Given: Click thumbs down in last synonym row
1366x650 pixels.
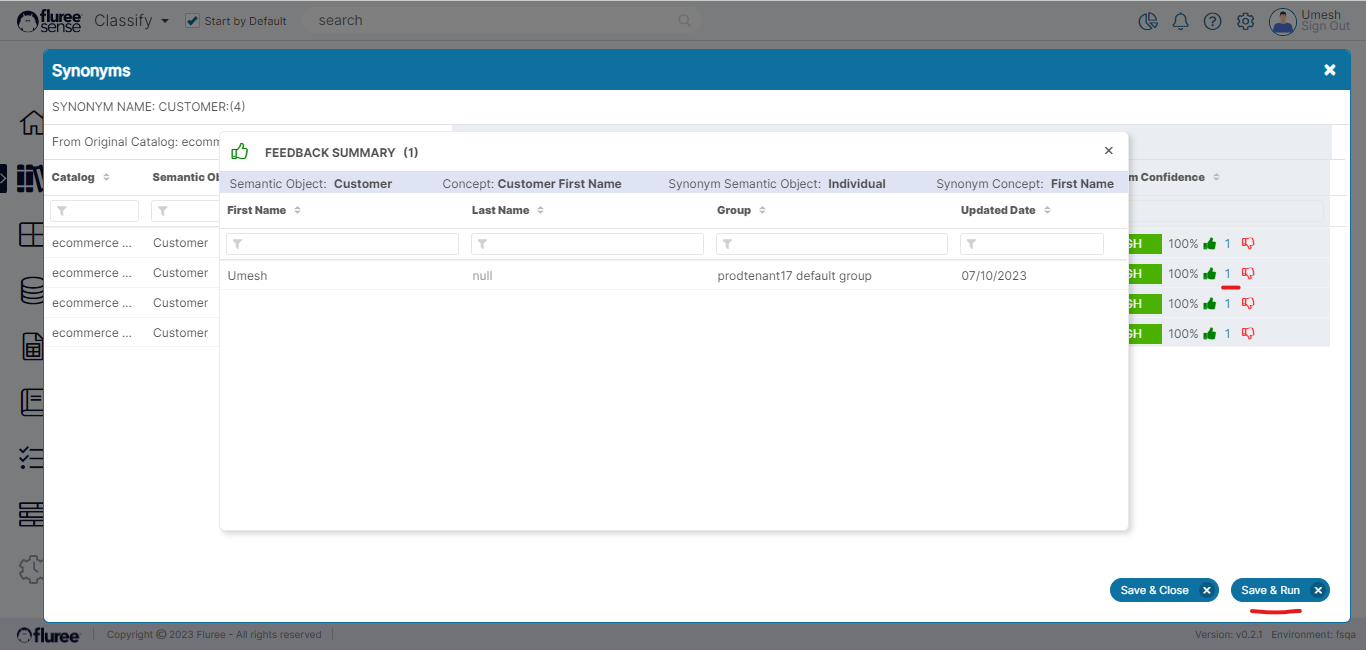Looking at the screenshot, I should (1248, 334).
